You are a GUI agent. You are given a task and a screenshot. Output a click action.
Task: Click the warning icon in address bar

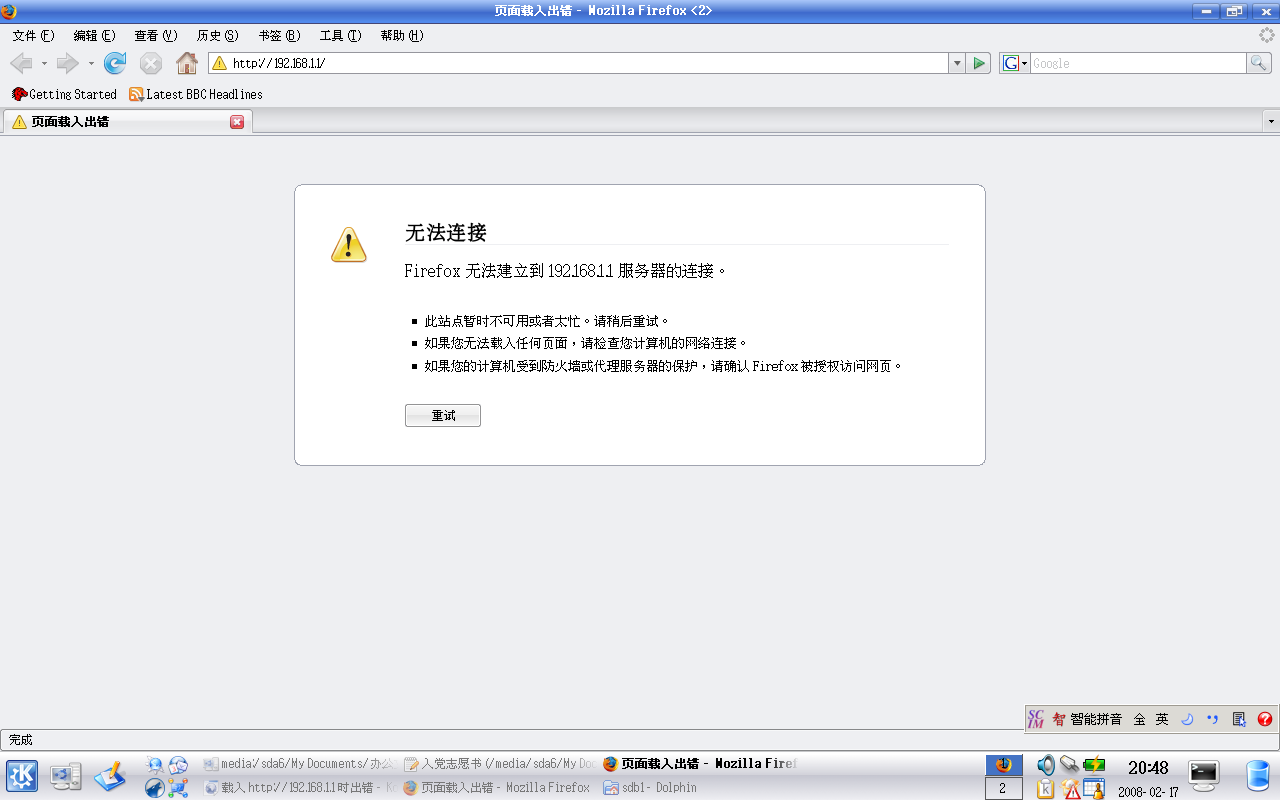(x=220, y=63)
